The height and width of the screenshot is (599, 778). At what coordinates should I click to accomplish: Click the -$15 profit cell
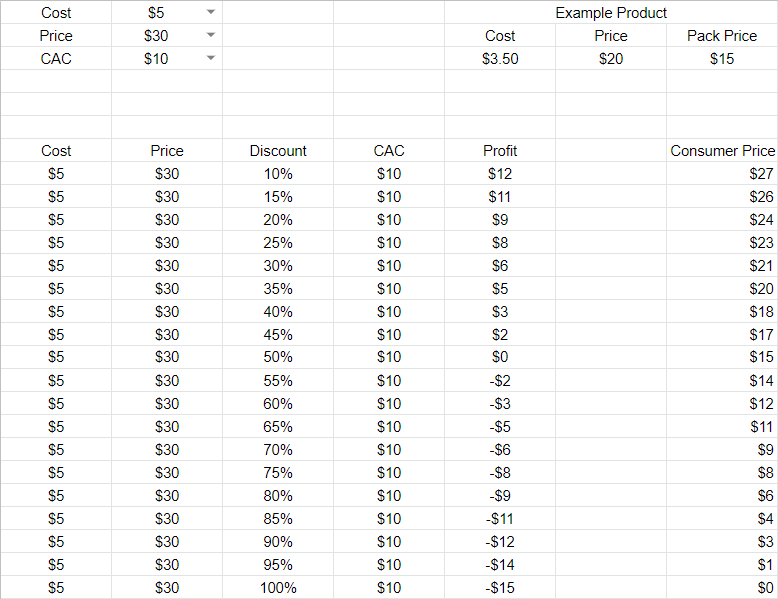point(500,588)
